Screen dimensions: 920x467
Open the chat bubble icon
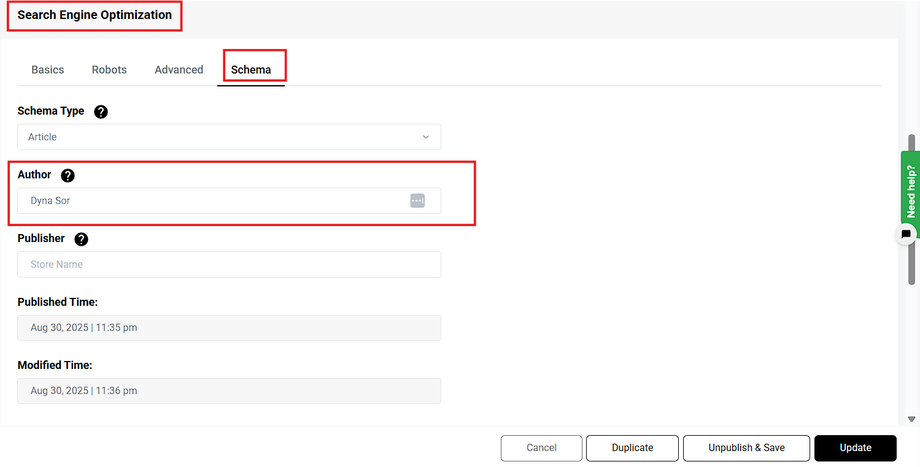click(906, 234)
